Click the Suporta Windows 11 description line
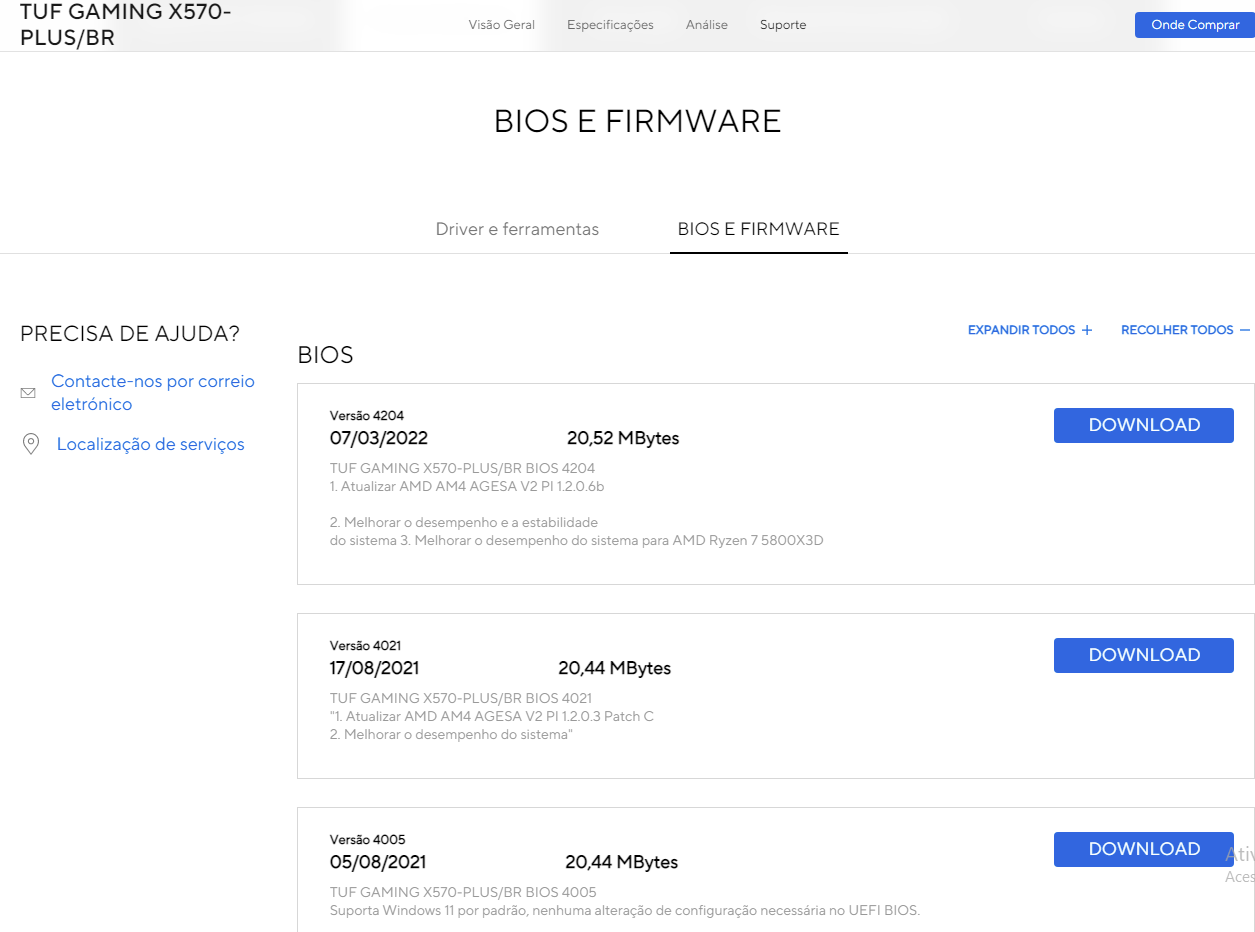 pyautogui.click(x=625, y=910)
